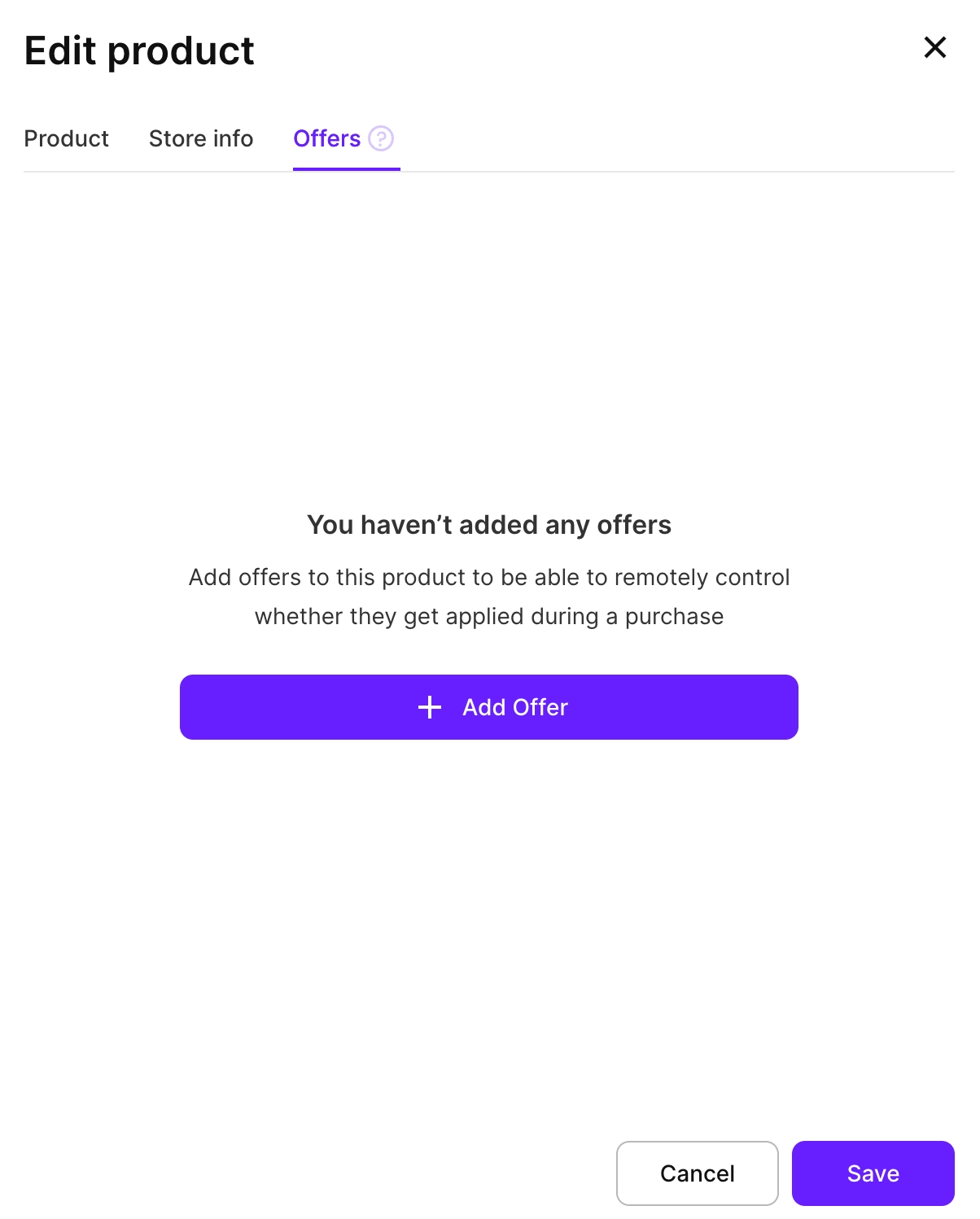Click the help icon beside Offers

[x=381, y=138]
